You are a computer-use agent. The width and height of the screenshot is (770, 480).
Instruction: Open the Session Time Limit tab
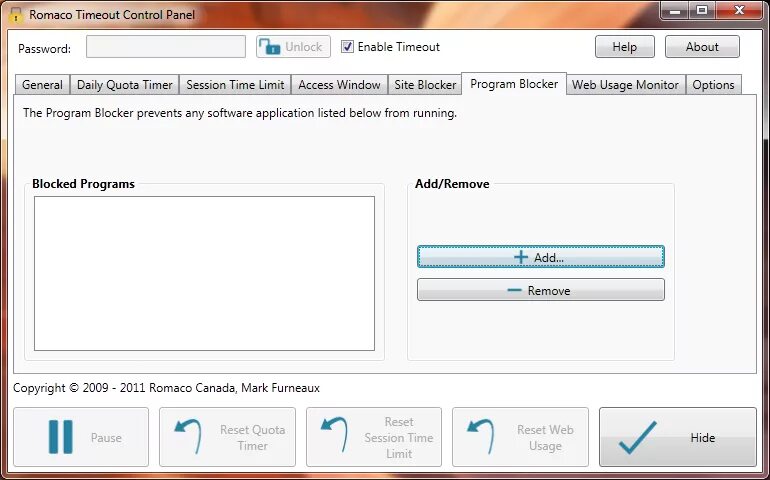click(235, 85)
